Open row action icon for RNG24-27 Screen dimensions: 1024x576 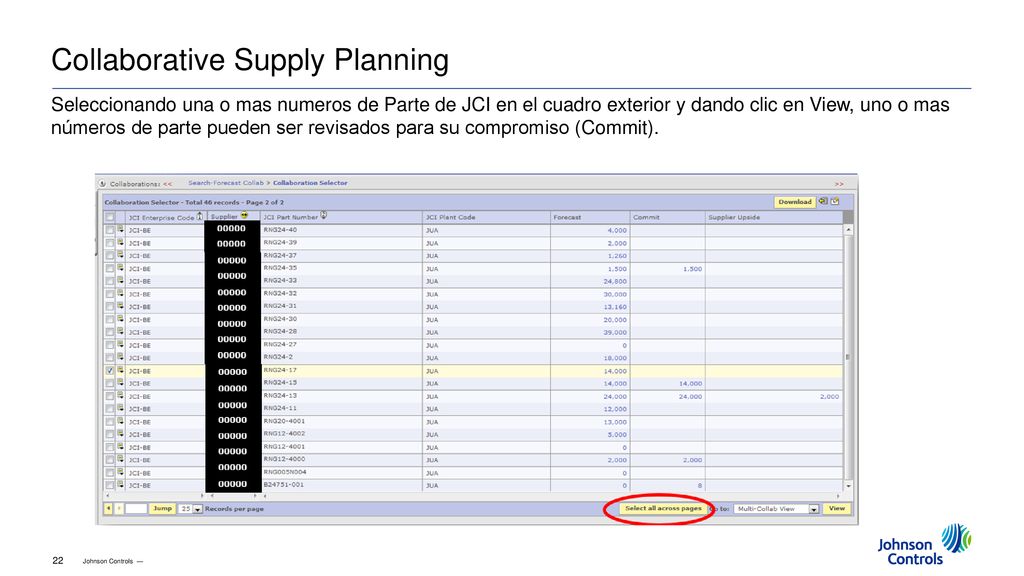pos(121,345)
